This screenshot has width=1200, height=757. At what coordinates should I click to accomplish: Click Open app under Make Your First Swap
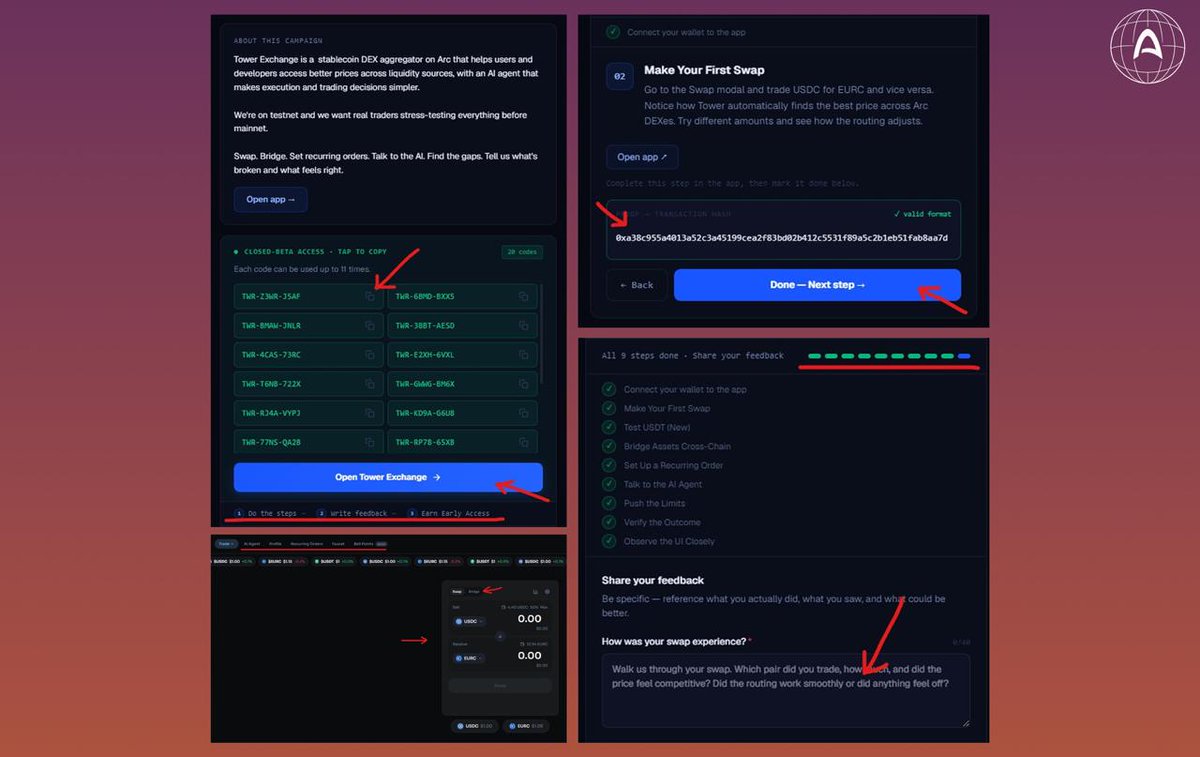[x=642, y=157]
